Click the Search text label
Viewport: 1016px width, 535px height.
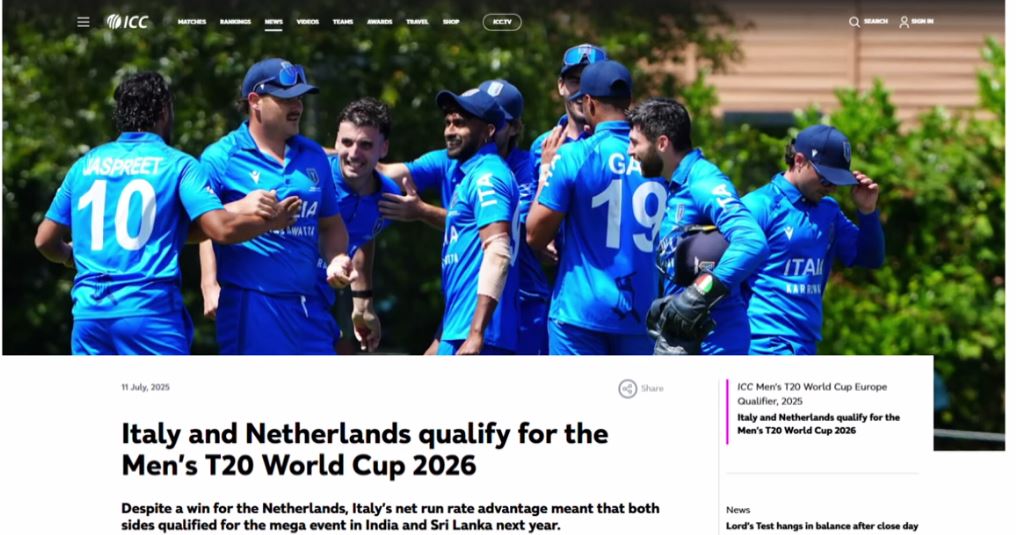click(875, 22)
